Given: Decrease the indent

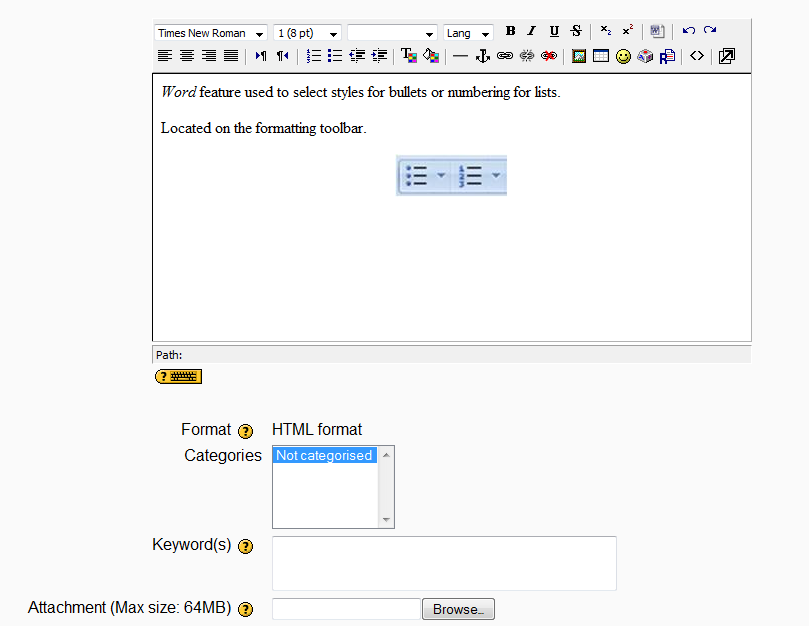Looking at the screenshot, I should click(357, 56).
